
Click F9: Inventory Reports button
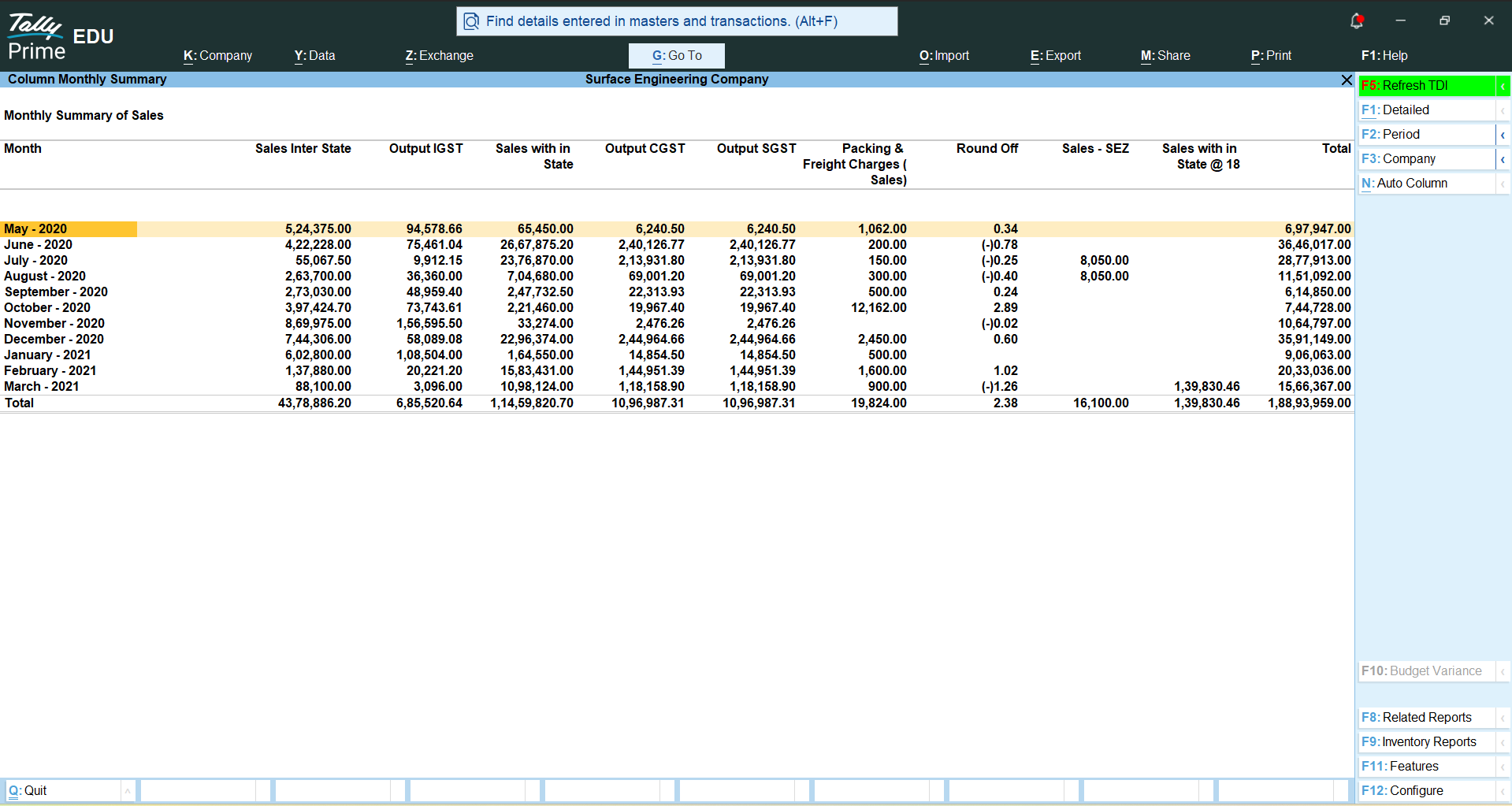pos(1427,742)
